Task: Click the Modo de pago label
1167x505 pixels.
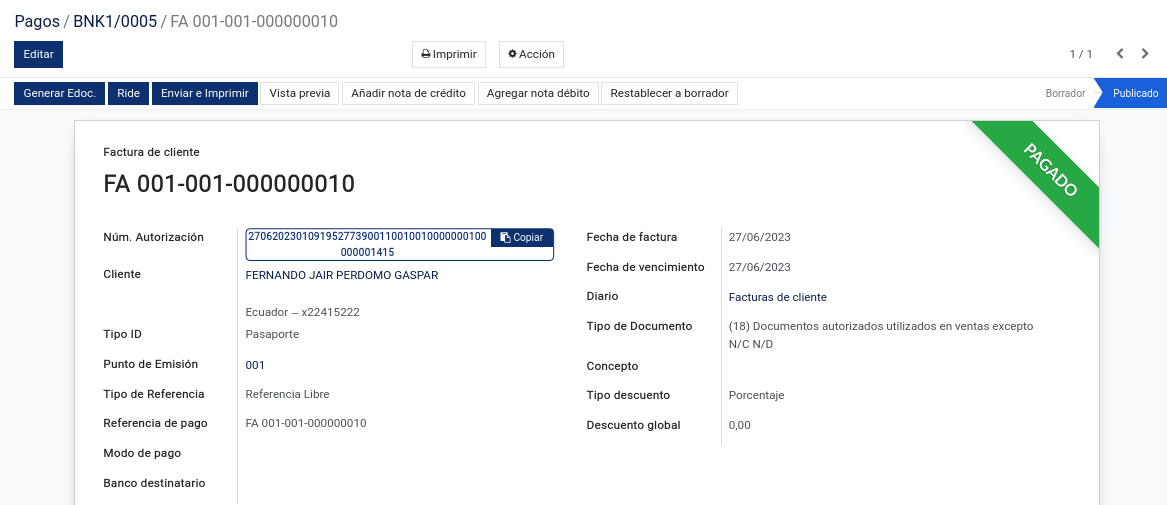Action: (142, 453)
